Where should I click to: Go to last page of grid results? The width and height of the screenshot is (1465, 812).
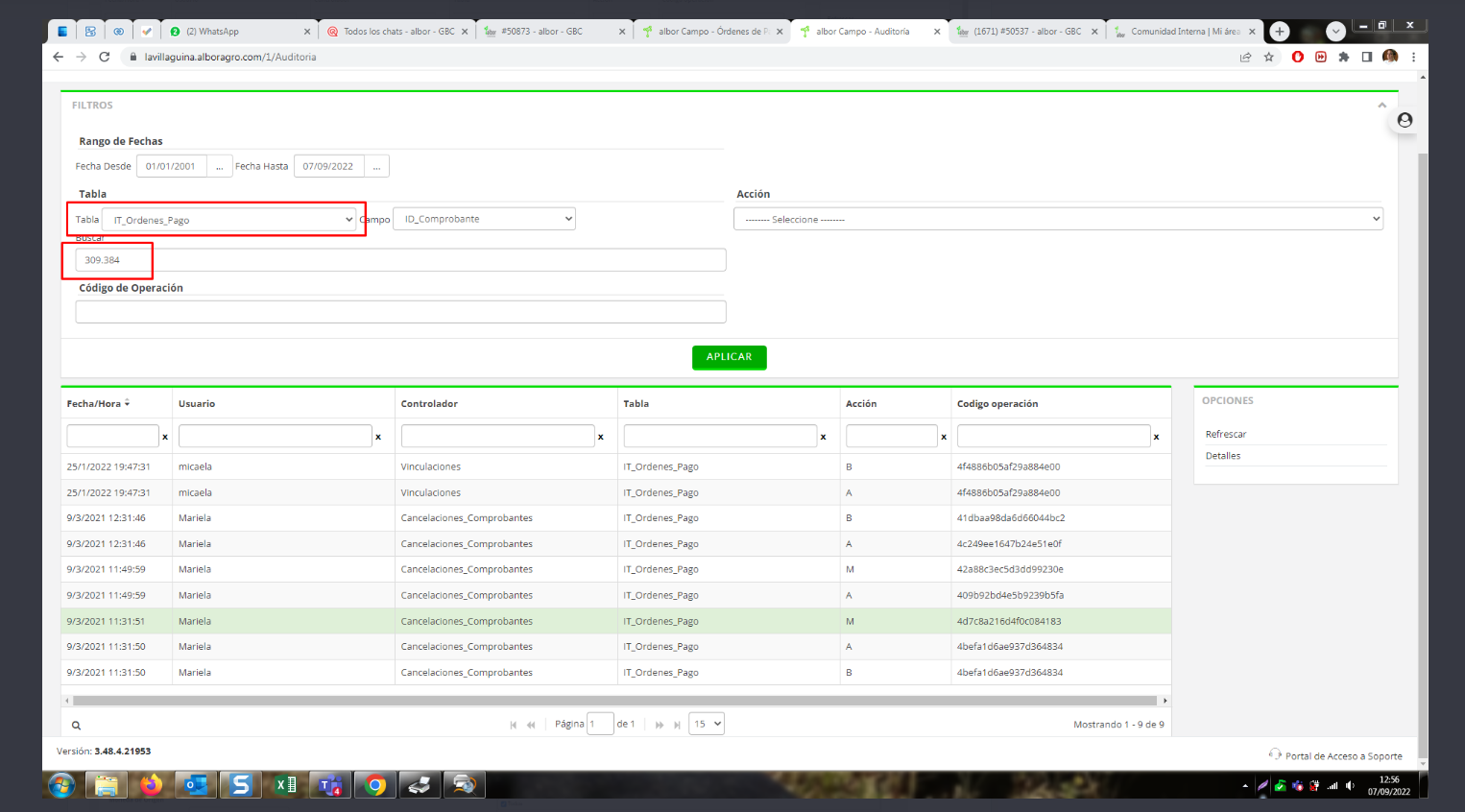pos(677,725)
